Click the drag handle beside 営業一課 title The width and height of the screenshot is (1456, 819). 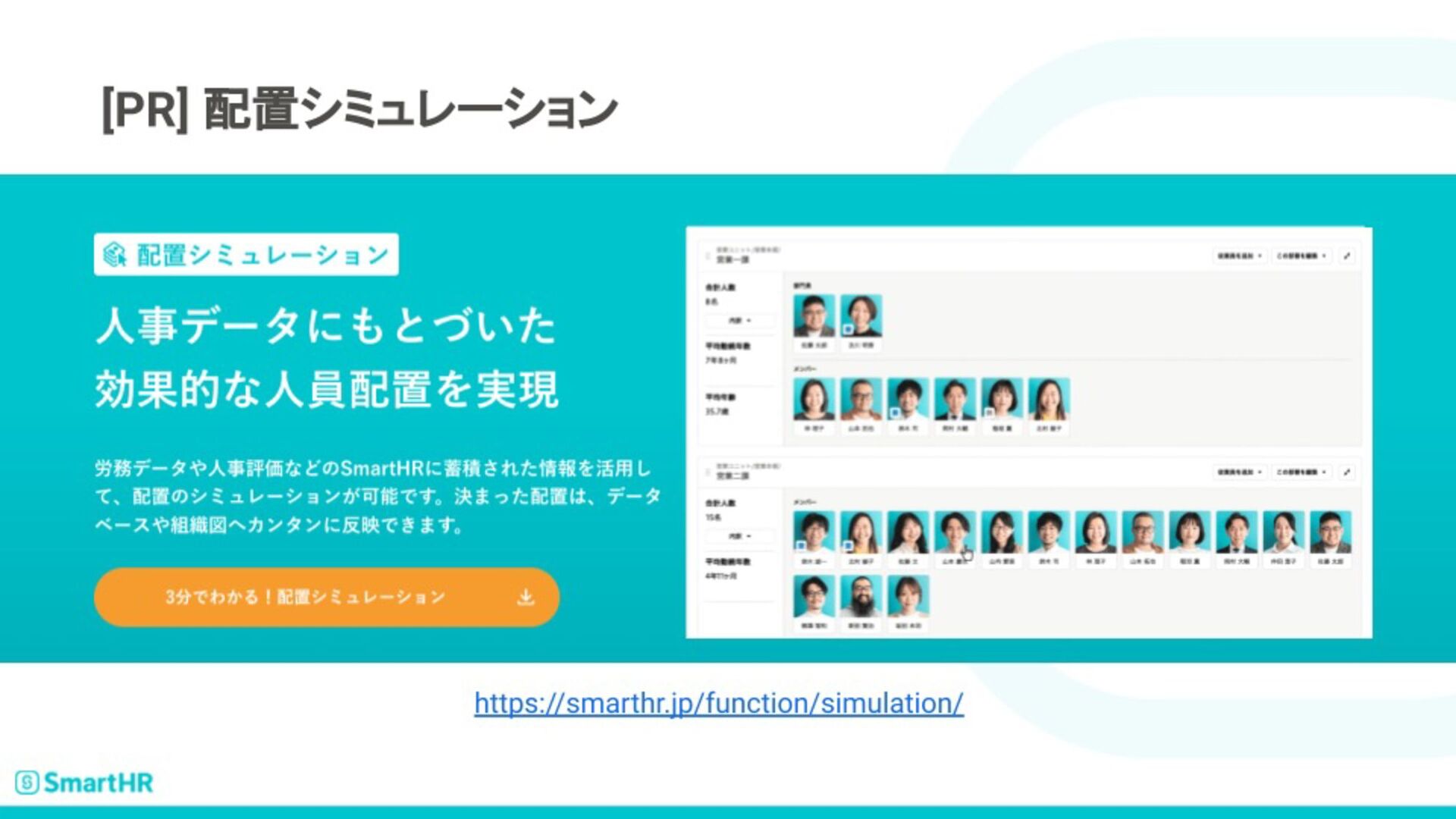[708, 256]
